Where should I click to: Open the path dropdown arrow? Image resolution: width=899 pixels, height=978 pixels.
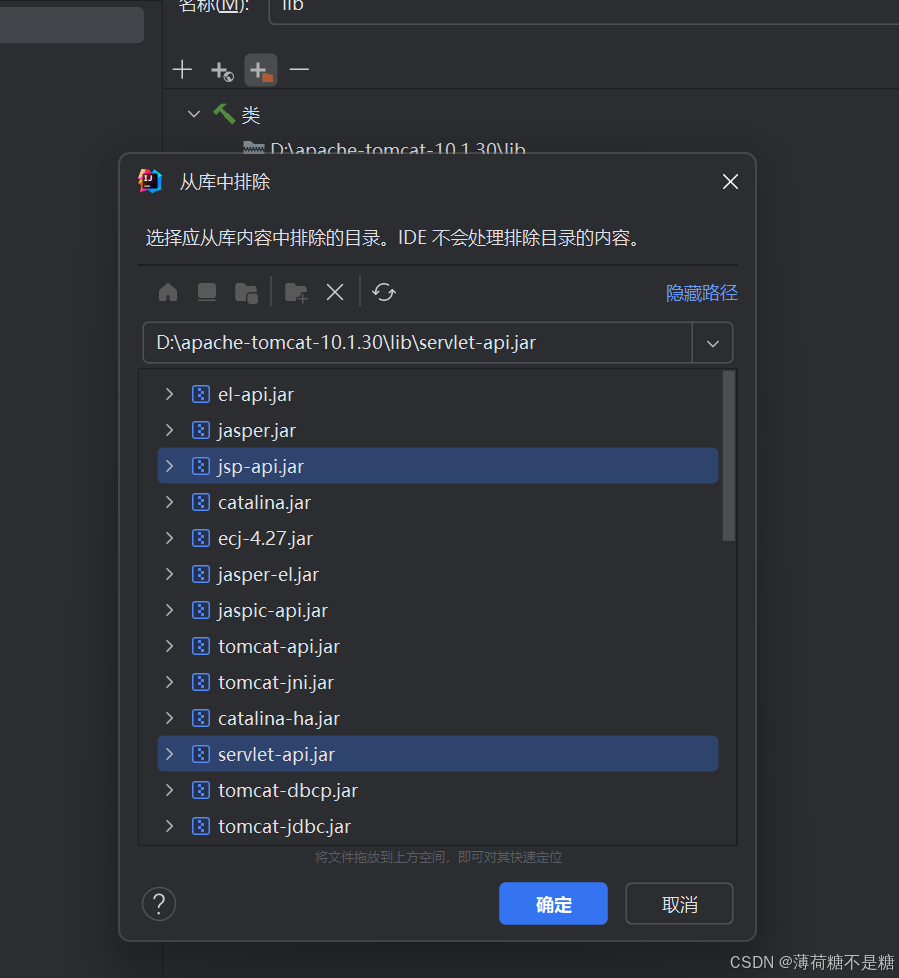[713, 342]
